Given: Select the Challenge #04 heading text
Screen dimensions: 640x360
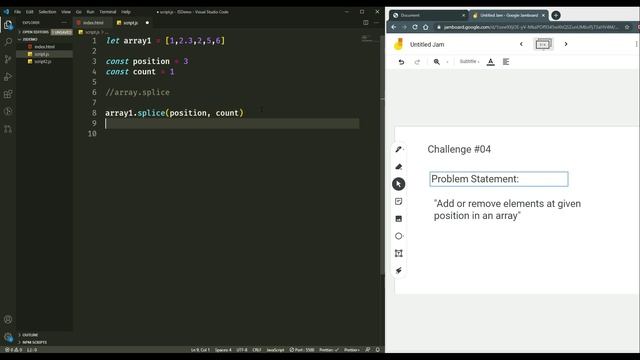Looking at the screenshot, I should coord(459,149).
